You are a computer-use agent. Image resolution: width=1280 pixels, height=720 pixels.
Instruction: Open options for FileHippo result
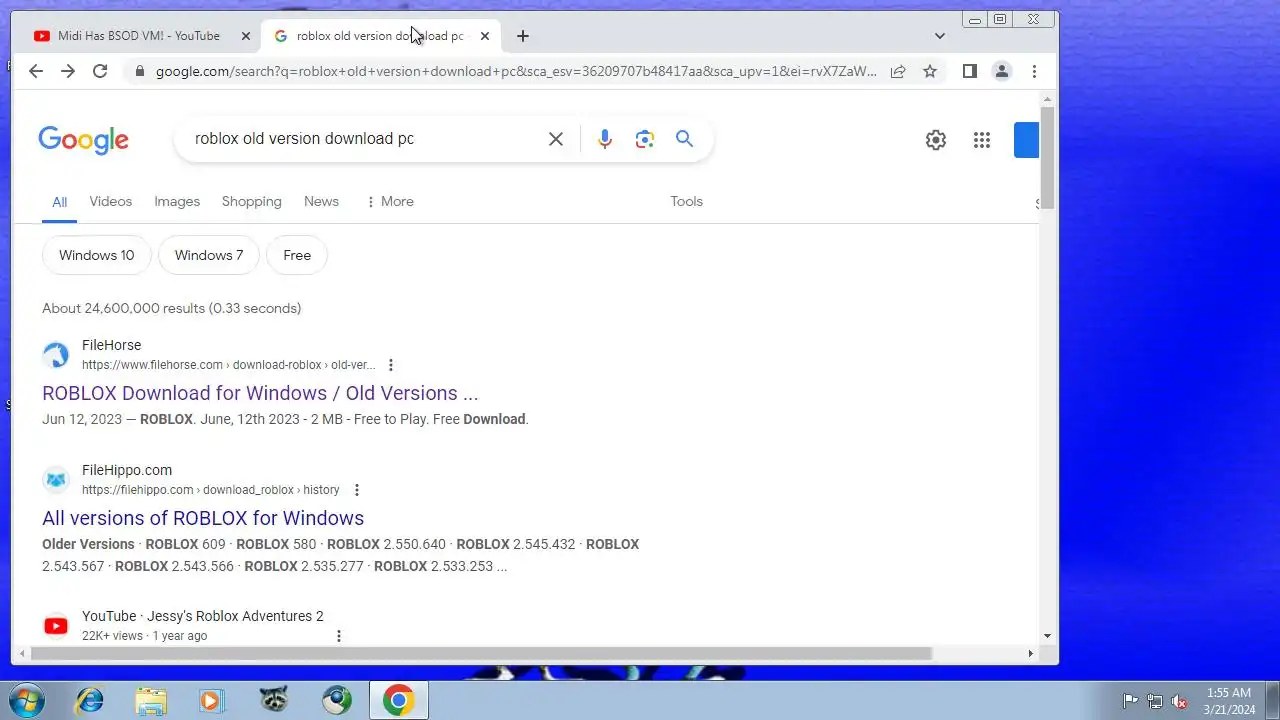pos(357,490)
